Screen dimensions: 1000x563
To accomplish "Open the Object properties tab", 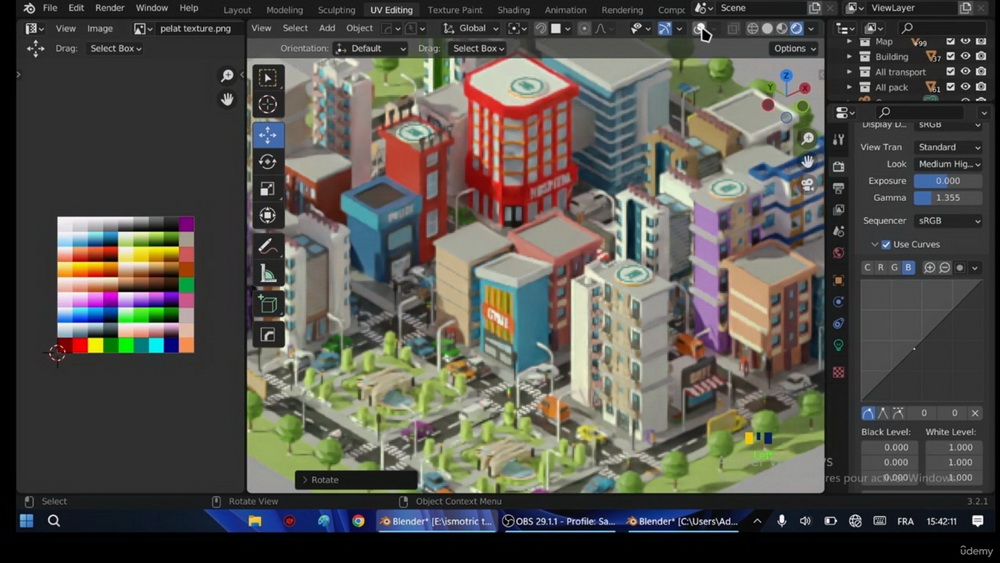I will pyautogui.click(x=839, y=281).
